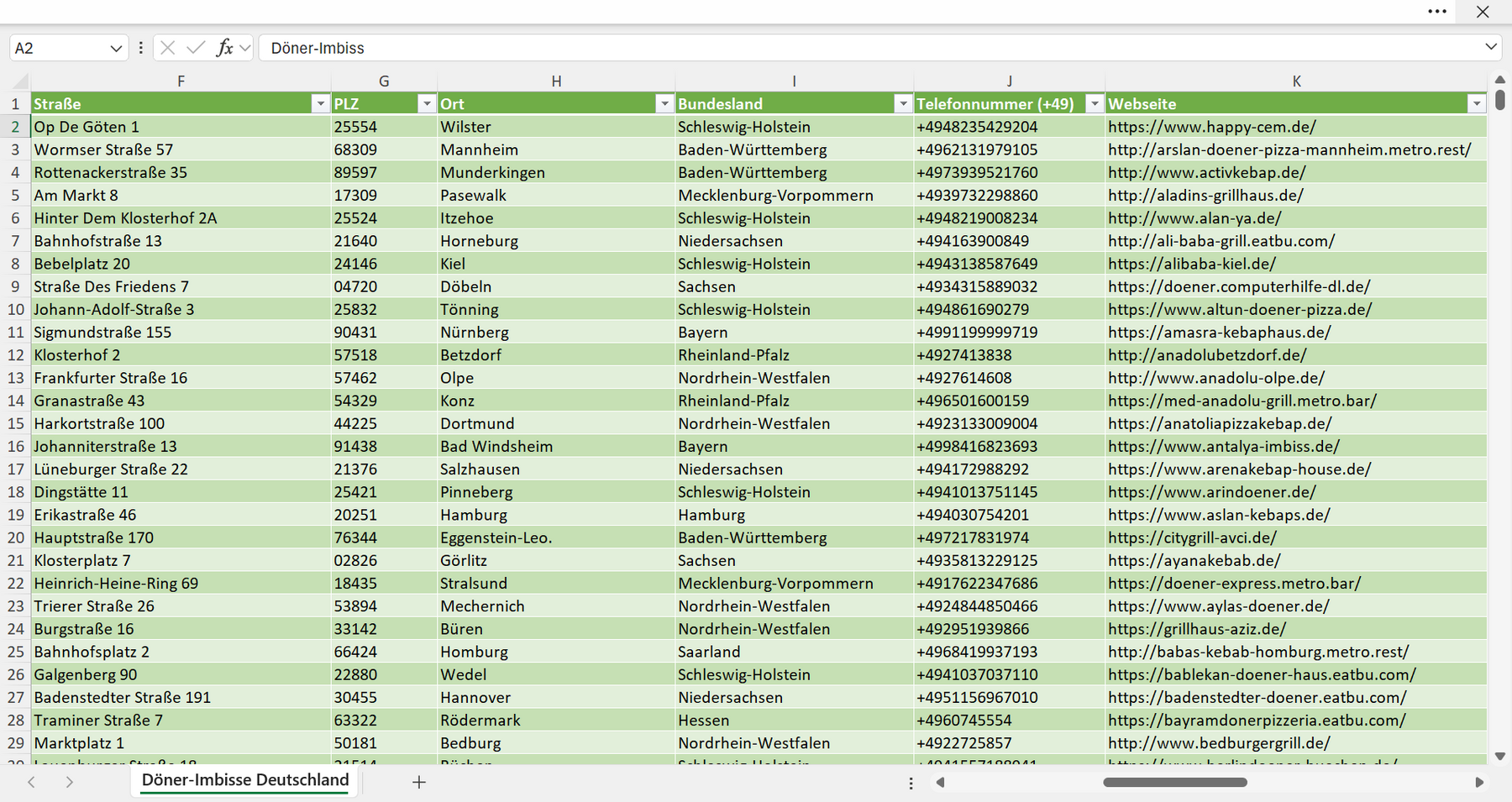Viewport: 1512px width, 802px height.
Task: Click the scroll left arrow of horizontal scrollbar
Action: tap(940, 782)
